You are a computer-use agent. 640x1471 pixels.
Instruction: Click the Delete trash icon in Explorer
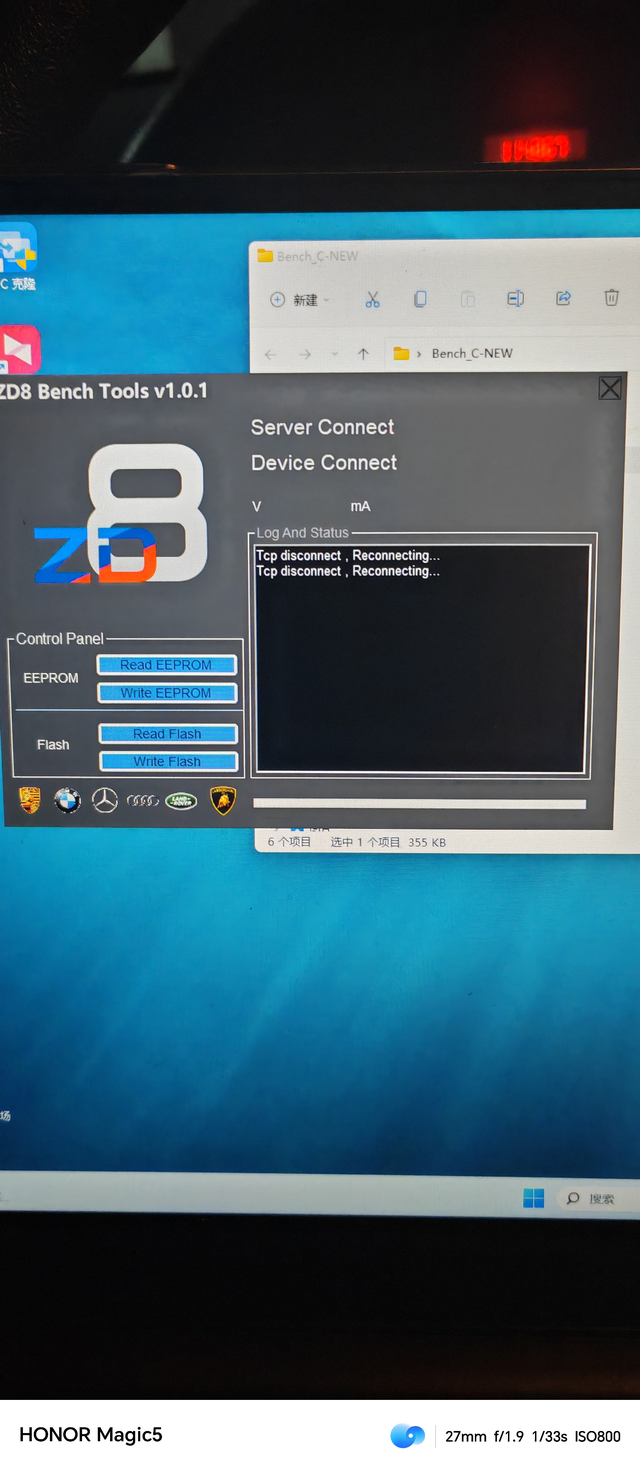[611, 297]
